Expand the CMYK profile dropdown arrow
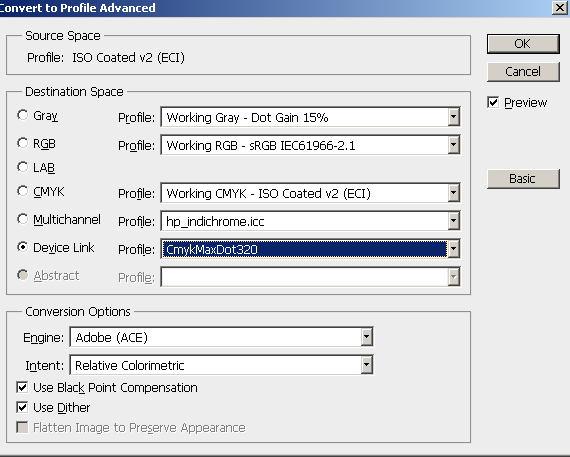 [453, 193]
